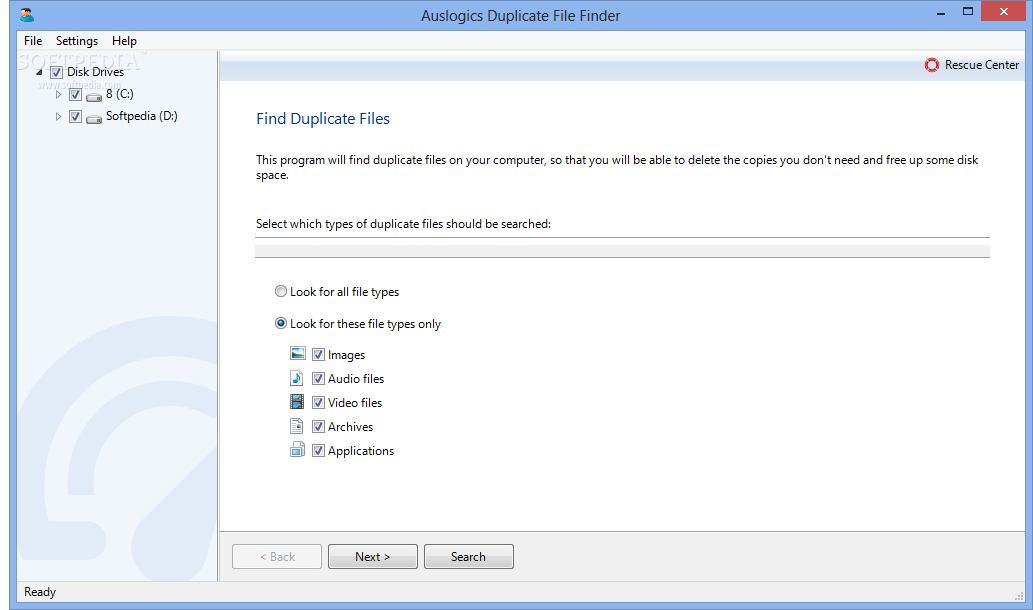Image resolution: width=1033 pixels, height=610 pixels.
Task: Click the Audio files music note icon
Action: (x=297, y=377)
